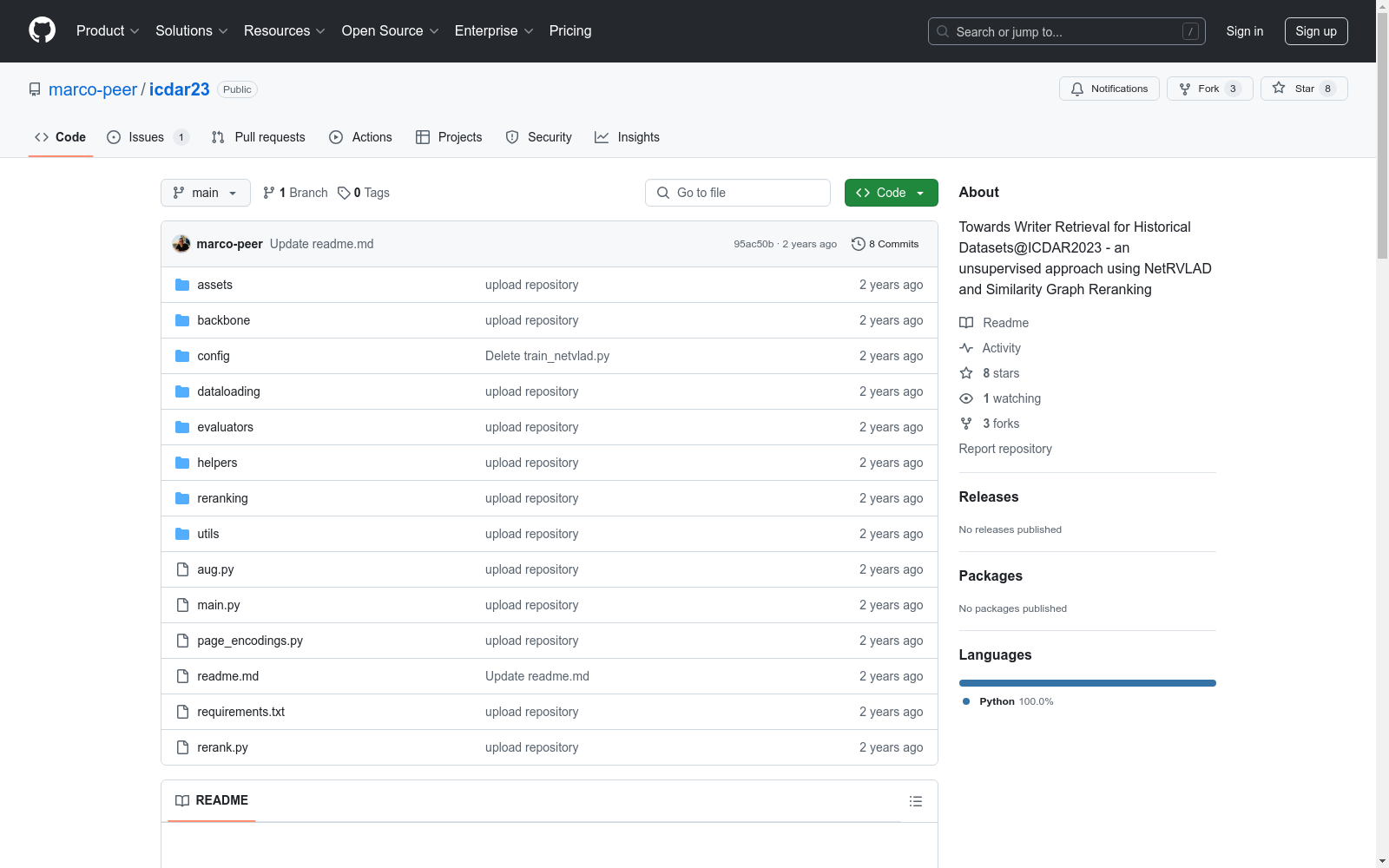Click the fork icon beside 3 forks
Viewport: 1389px width, 868px height.
click(x=966, y=424)
